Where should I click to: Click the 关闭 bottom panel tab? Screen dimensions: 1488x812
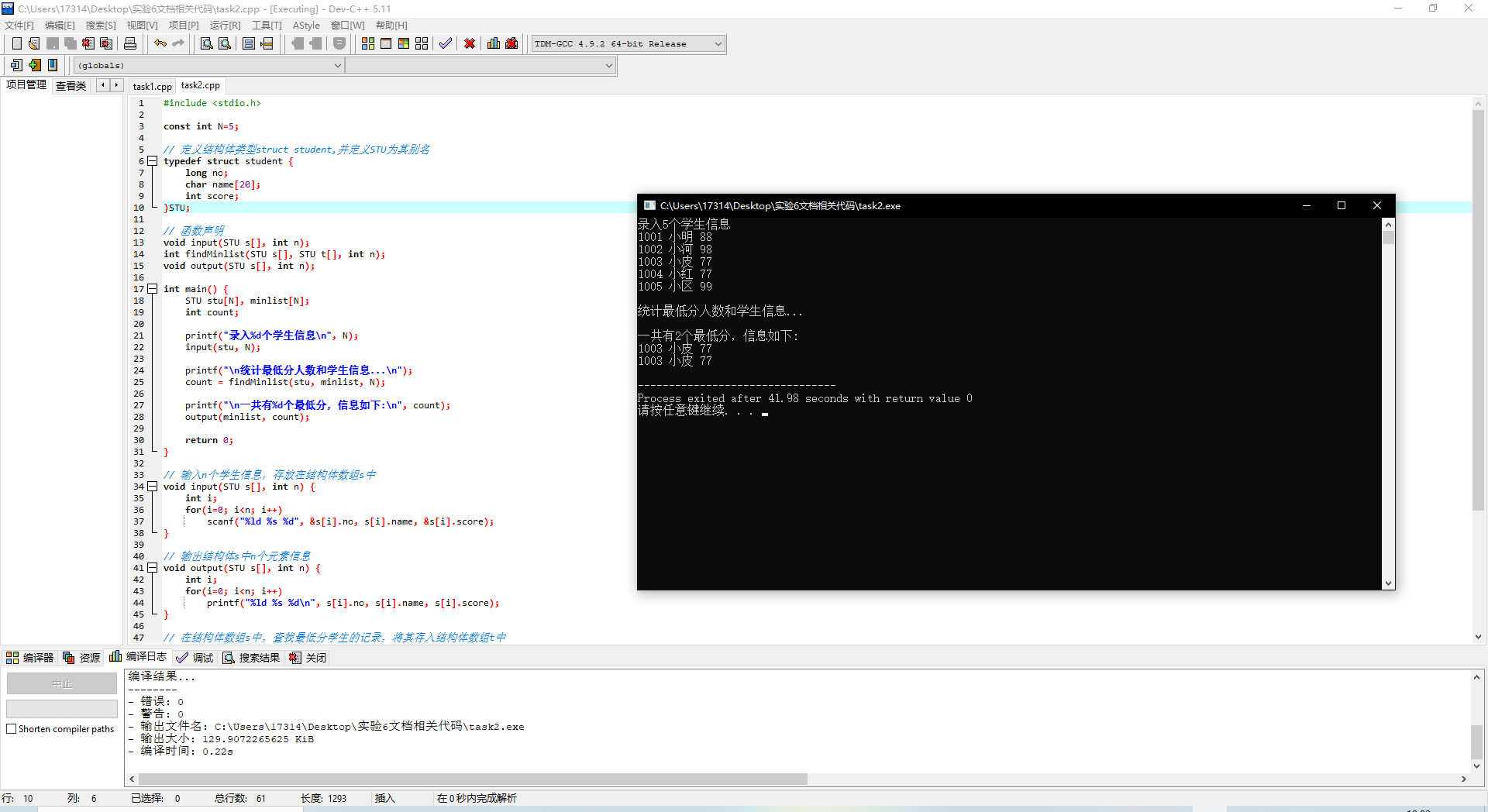pyautogui.click(x=308, y=658)
